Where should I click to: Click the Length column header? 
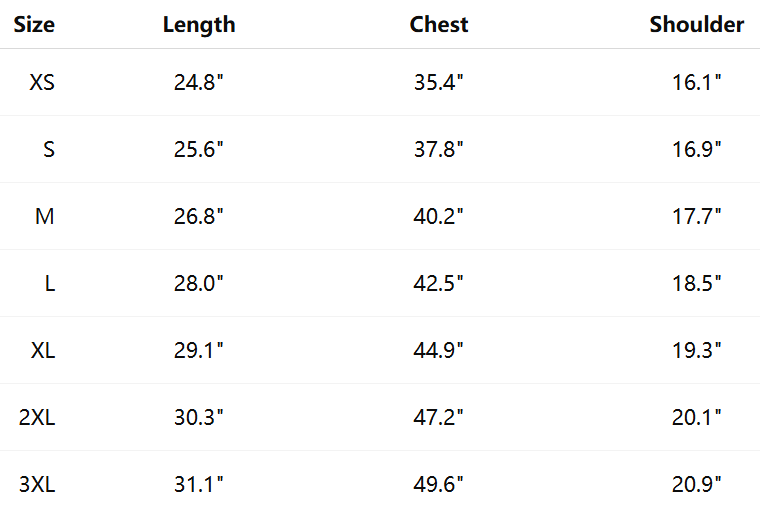click(x=199, y=25)
